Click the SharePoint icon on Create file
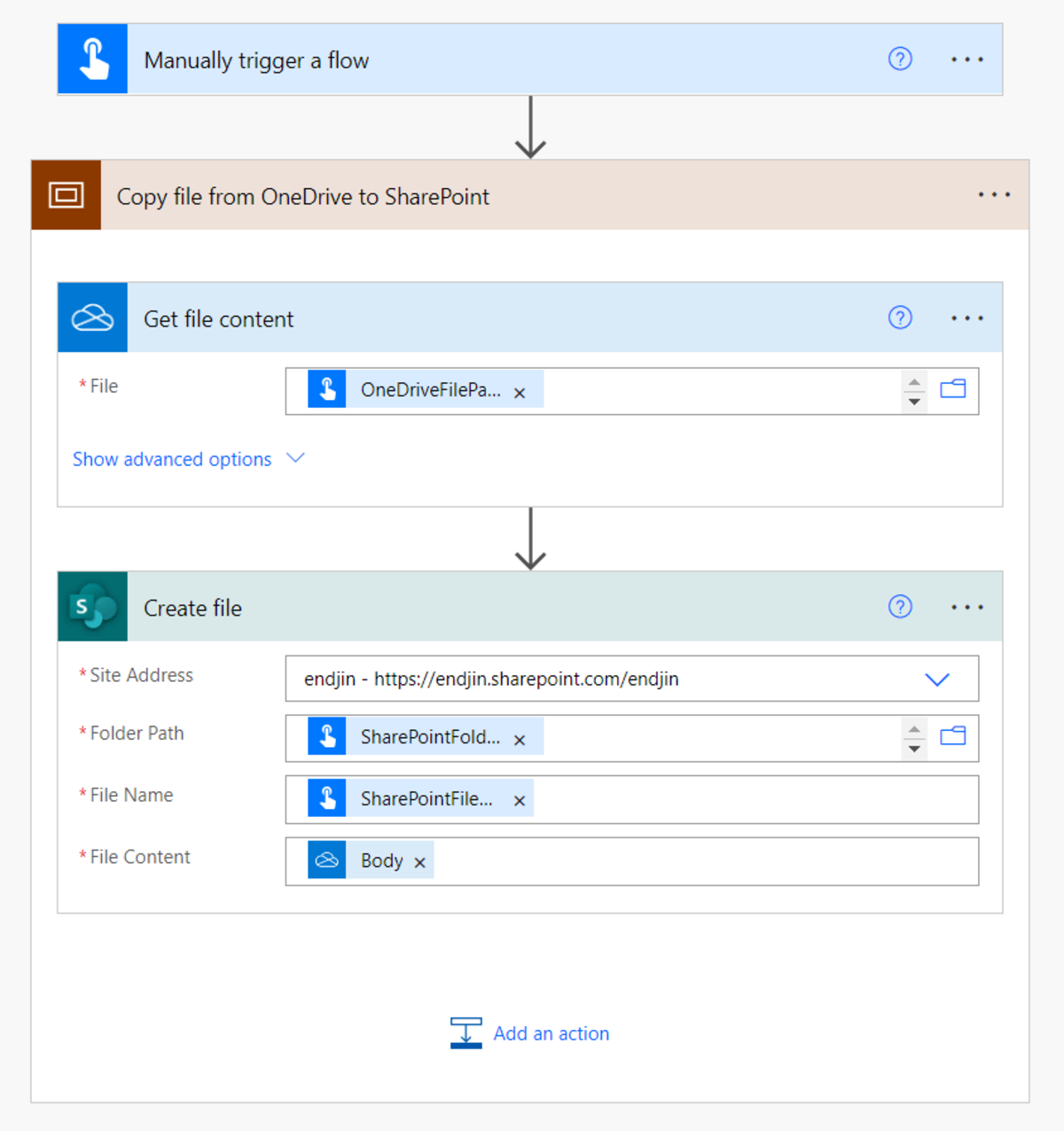The image size is (1064, 1131). point(92,607)
